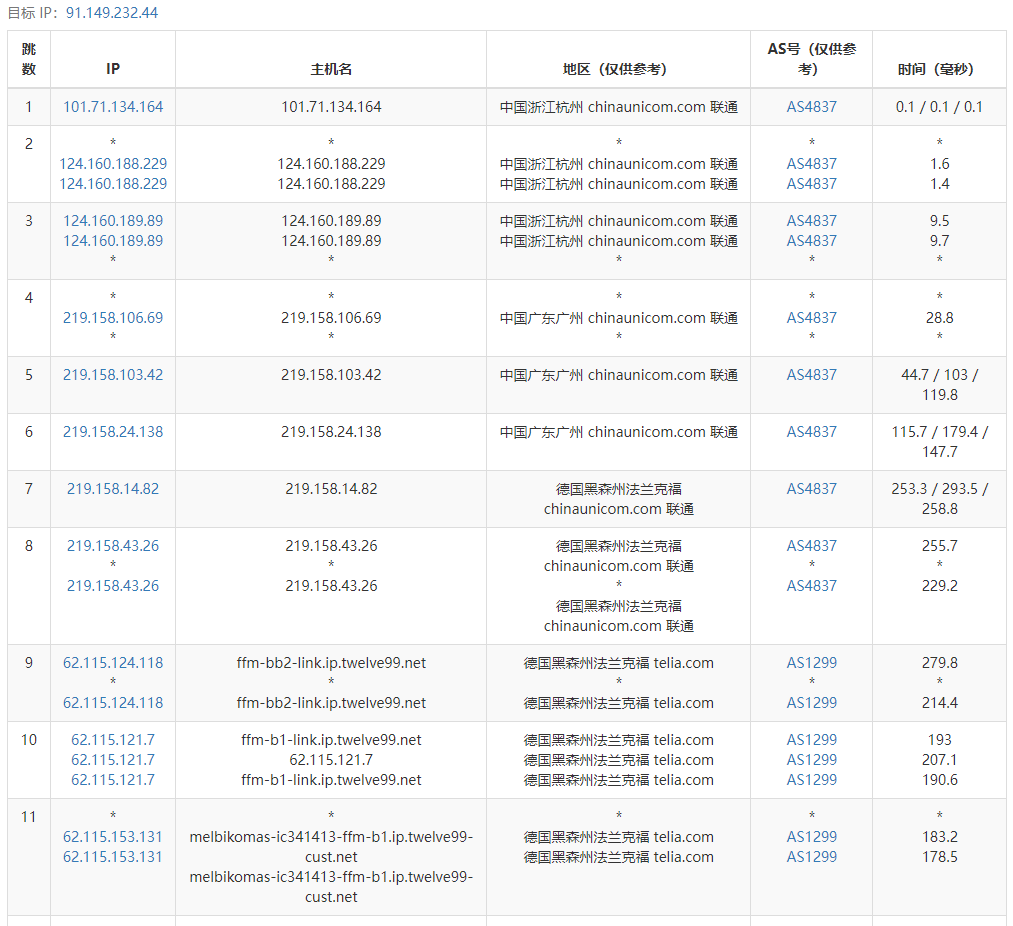Select the 跳数 column header
The height and width of the screenshot is (926, 1013).
pos(29,59)
